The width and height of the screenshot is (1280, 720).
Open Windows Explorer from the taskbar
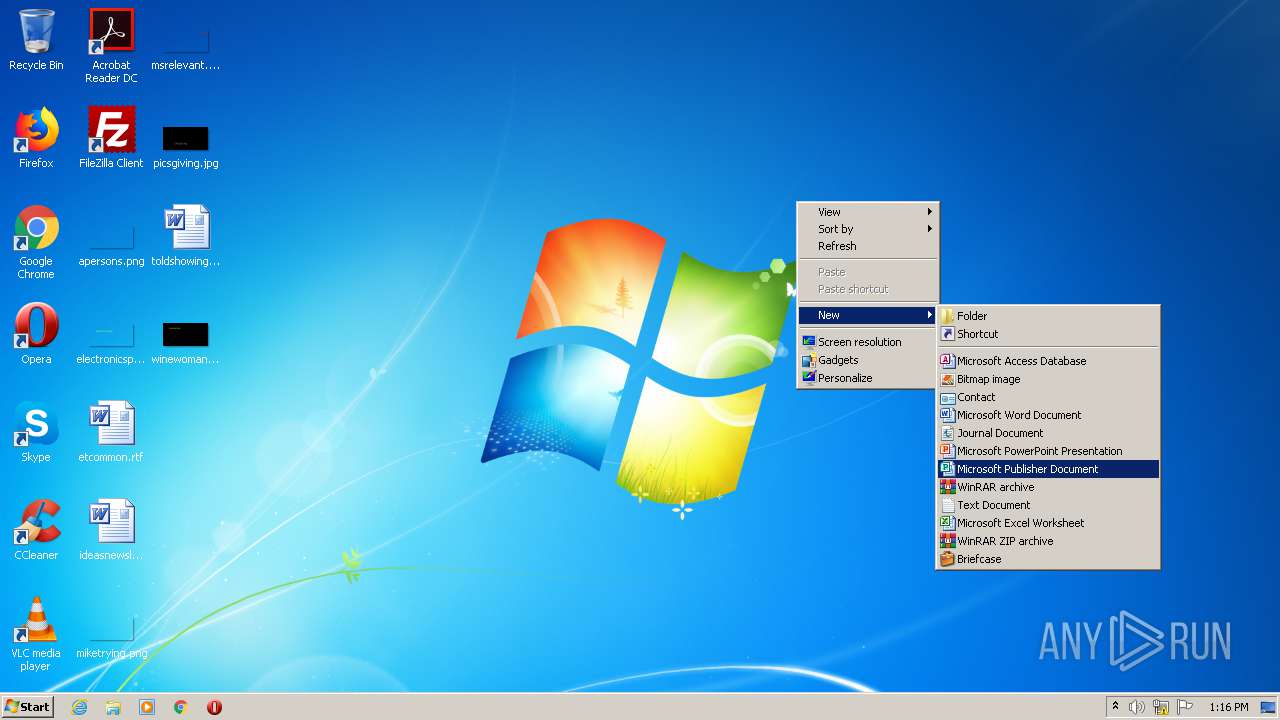point(113,707)
